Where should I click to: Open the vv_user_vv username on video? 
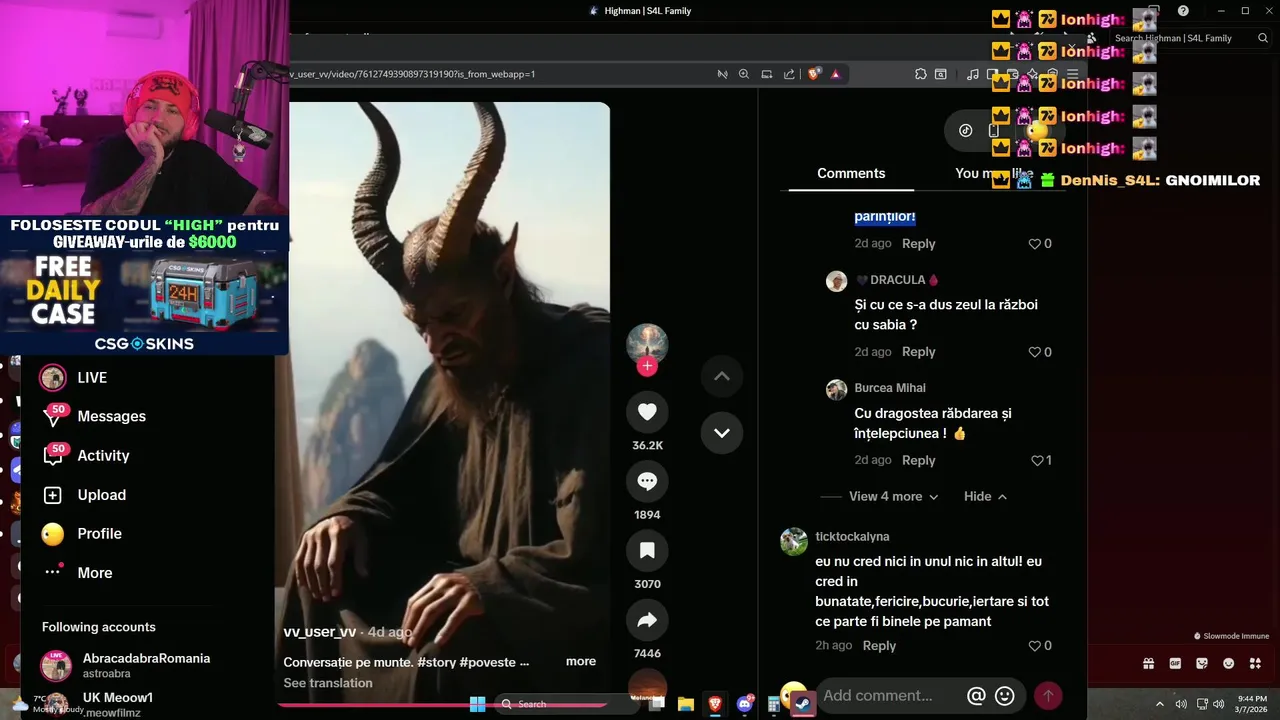coord(320,632)
